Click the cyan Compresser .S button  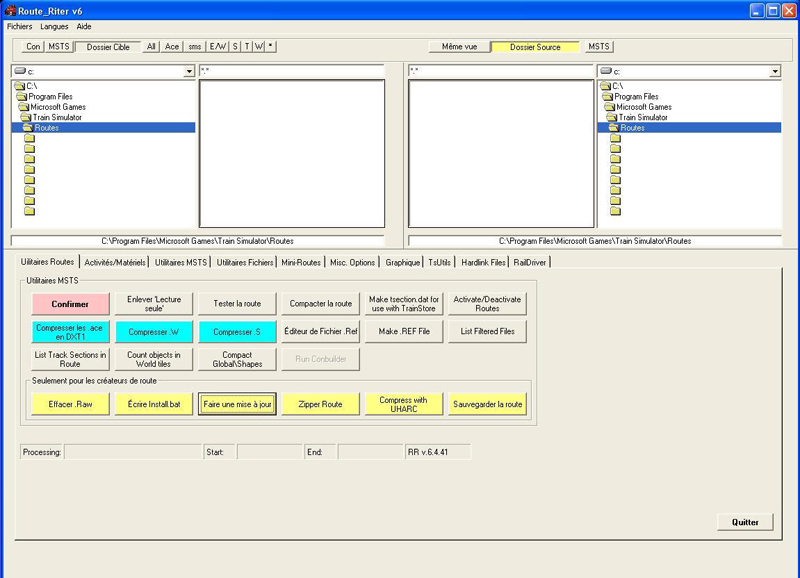click(237, 332)
